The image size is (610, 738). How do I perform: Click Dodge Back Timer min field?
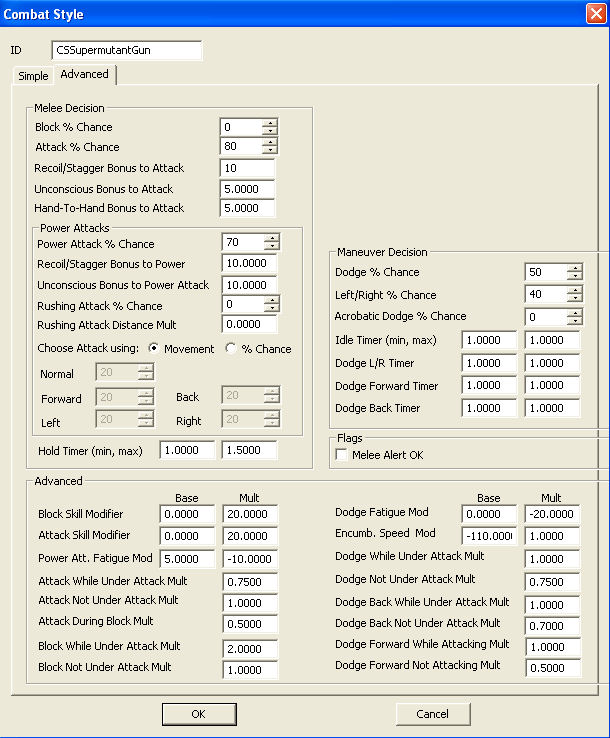pyautogui.click(x=490, y=408)
